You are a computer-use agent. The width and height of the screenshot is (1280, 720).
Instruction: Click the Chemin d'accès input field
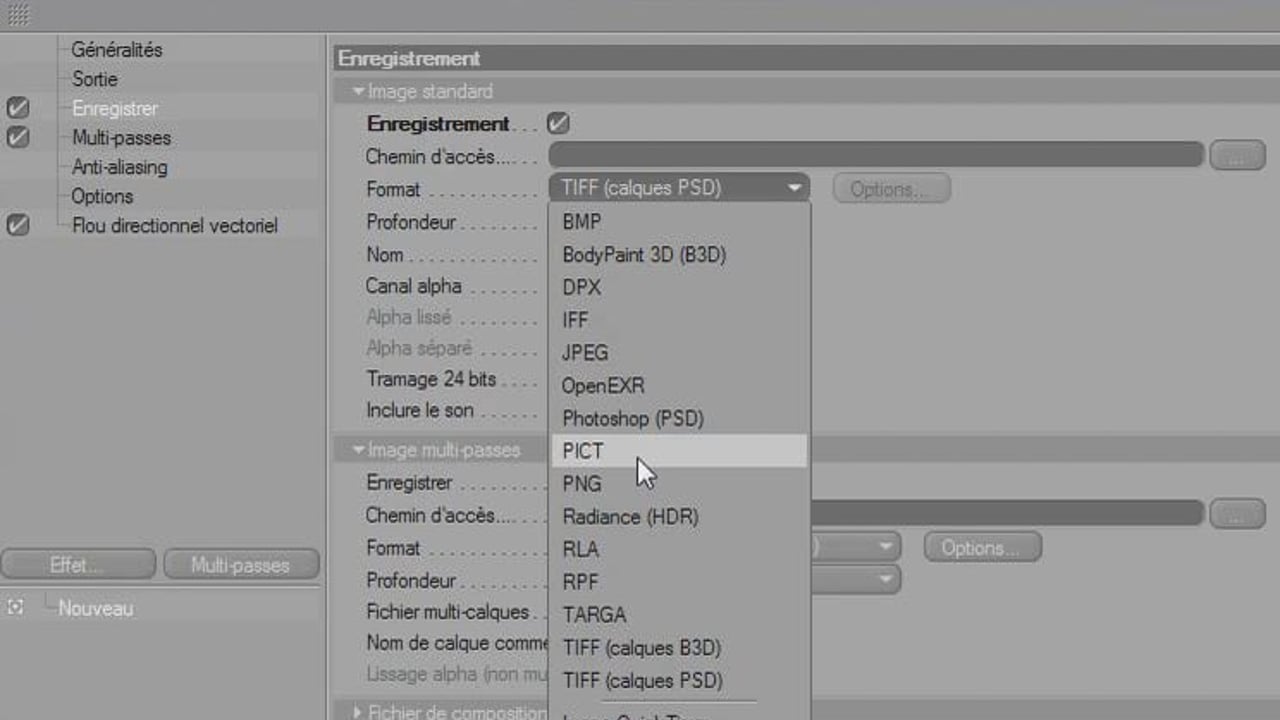876,155
